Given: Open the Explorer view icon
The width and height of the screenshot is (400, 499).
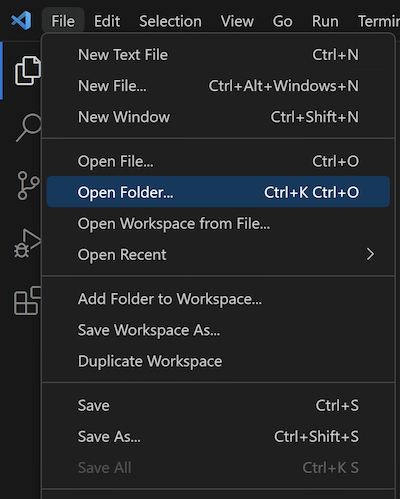Looking at the screenshot, I should (x=27, y=71).
